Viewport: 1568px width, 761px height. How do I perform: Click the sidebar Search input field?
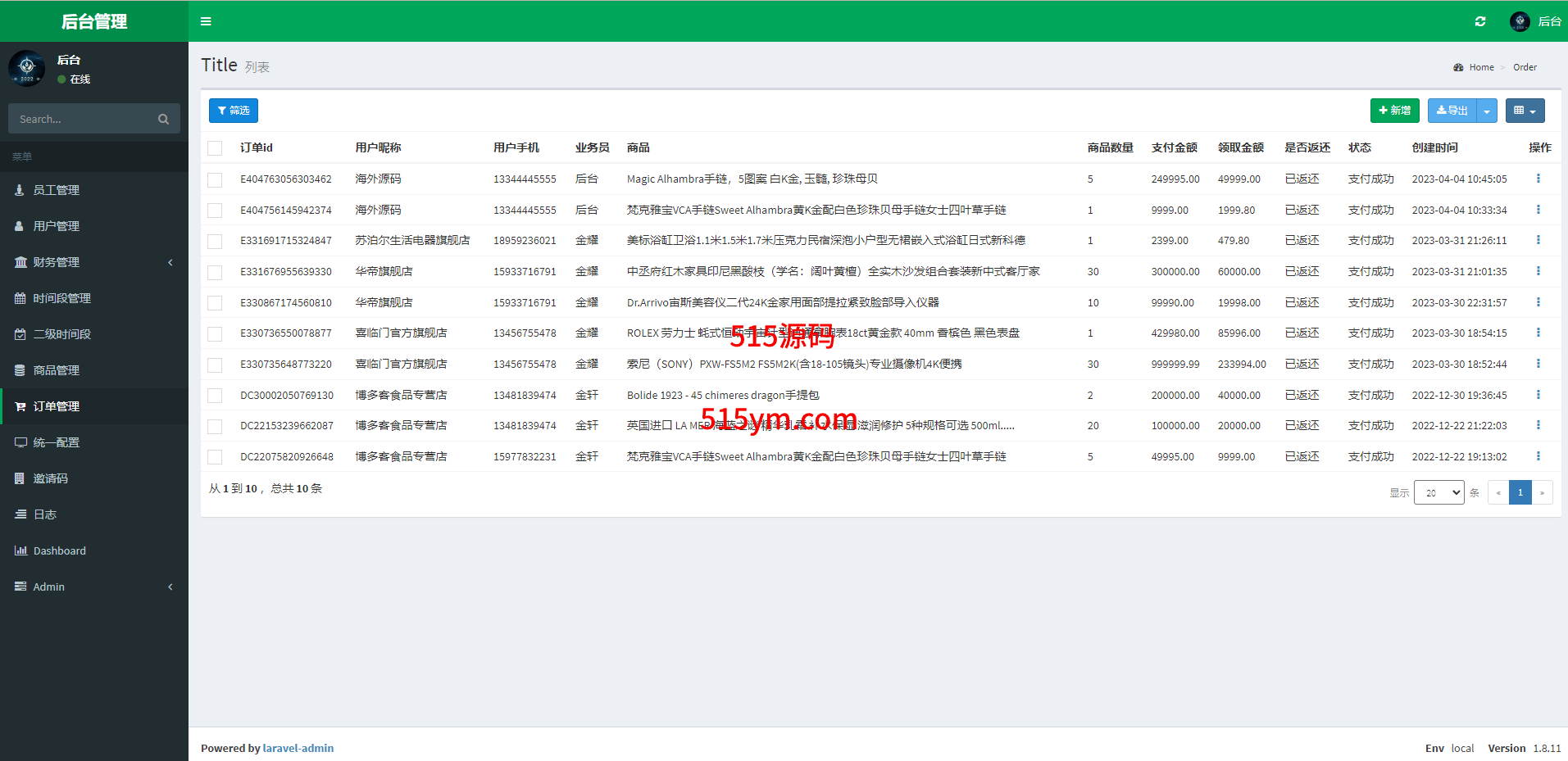(x=82, y=120)
